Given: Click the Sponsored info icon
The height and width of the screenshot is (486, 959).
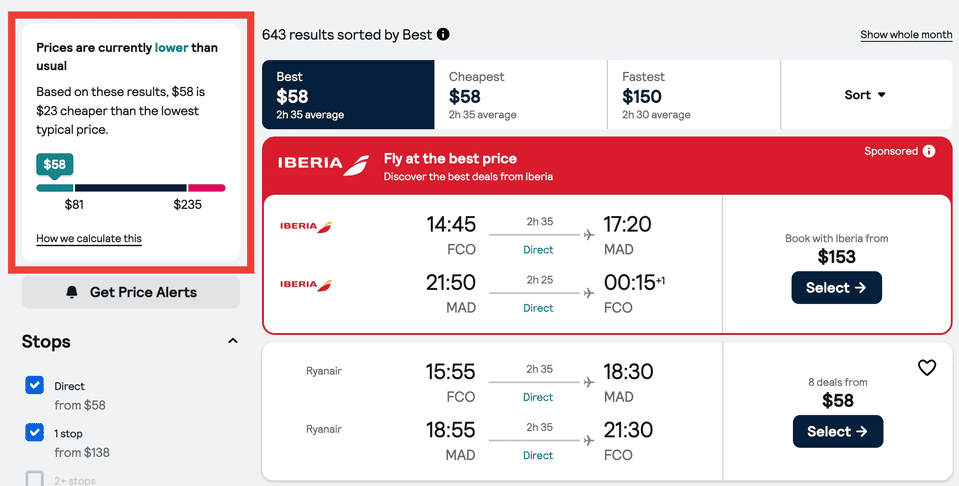Looking at the screenshot, I should 929,151.
